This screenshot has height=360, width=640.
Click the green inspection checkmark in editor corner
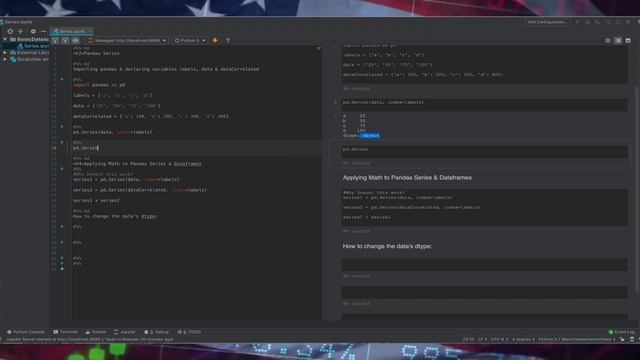318,48
